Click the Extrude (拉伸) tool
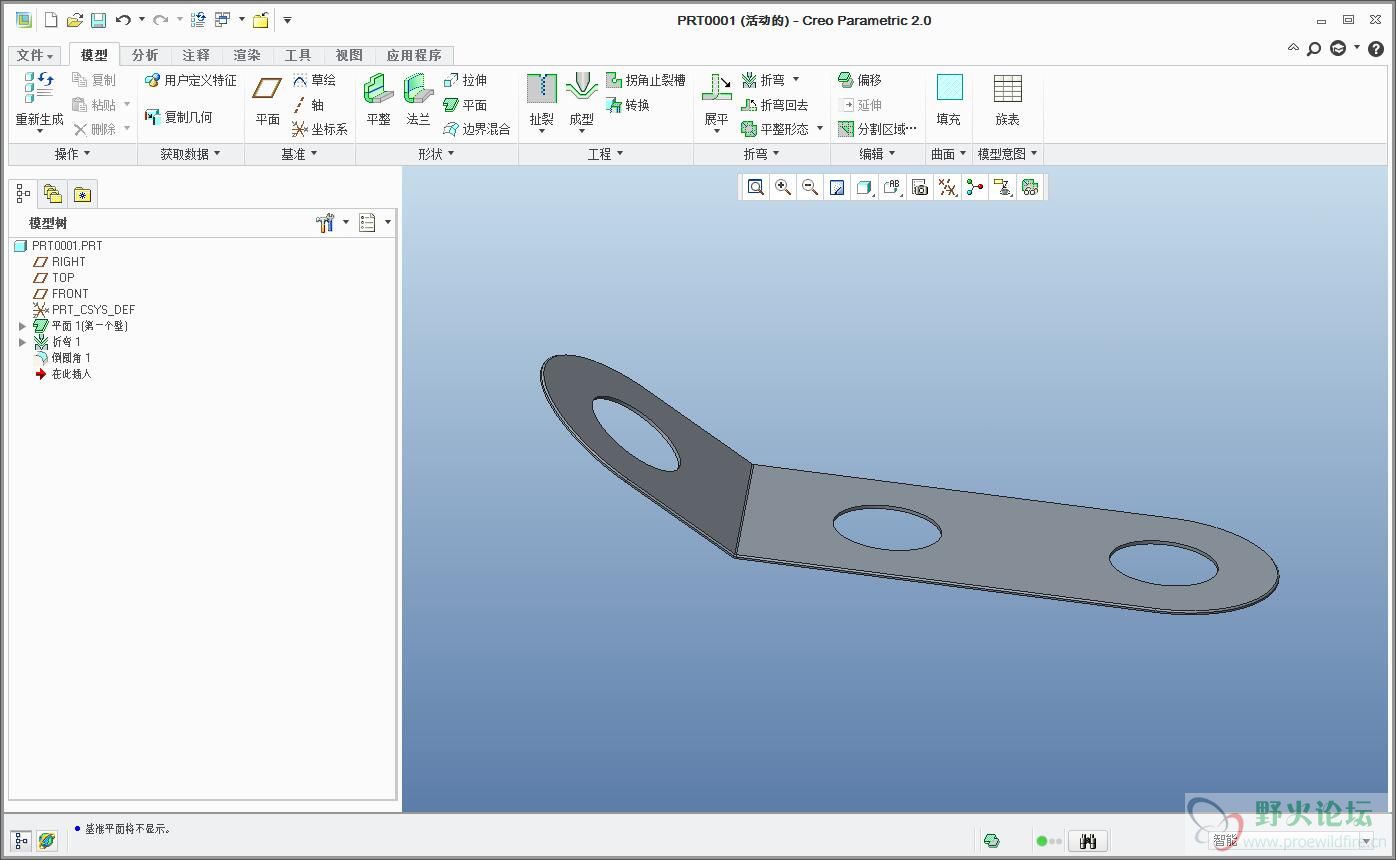 pos(465,80)
